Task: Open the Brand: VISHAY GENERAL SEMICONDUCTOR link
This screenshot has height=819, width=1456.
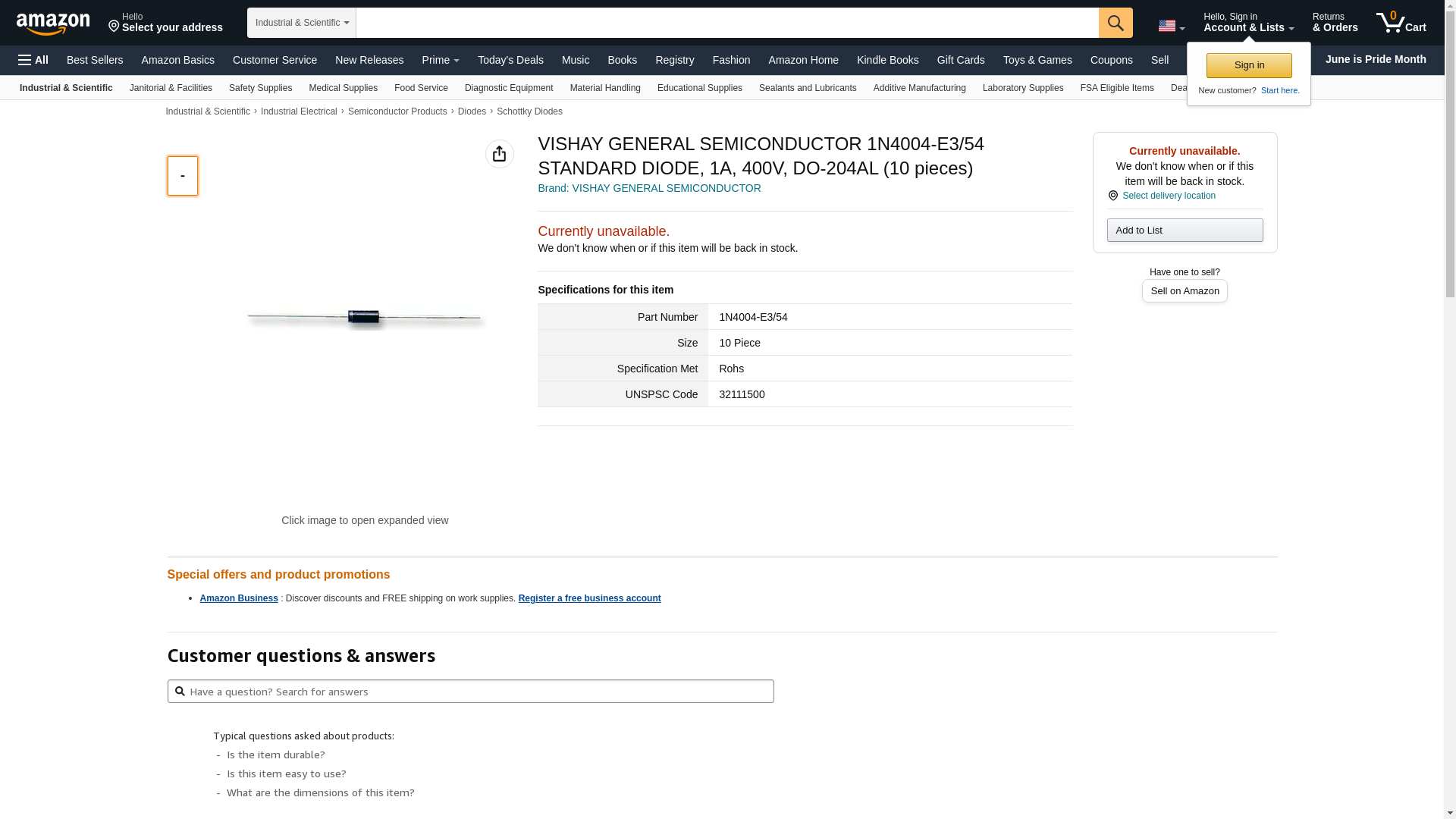Action: coord(649,188)
